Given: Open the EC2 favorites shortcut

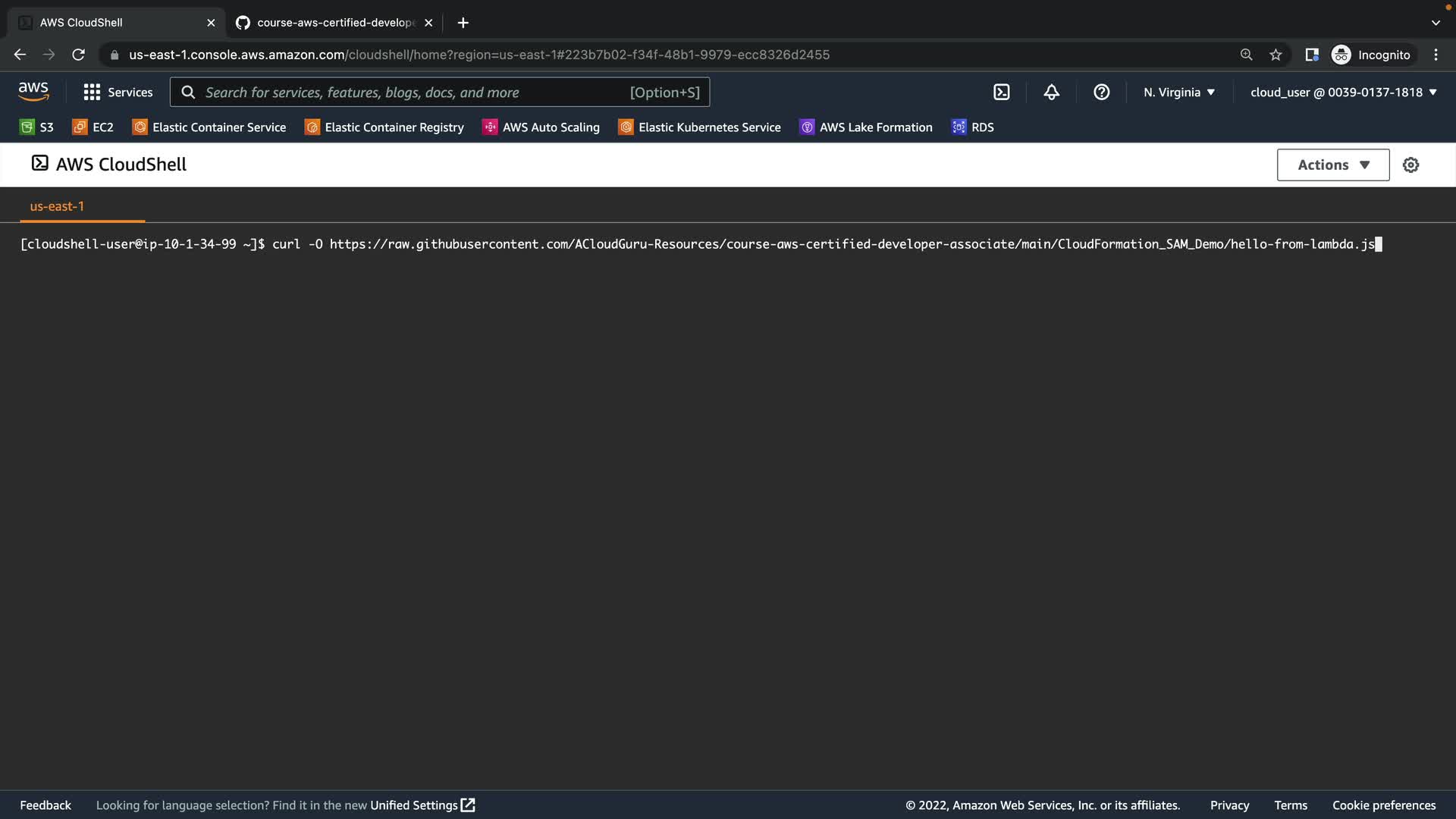Looking at the screenshot, I should 93,127.
